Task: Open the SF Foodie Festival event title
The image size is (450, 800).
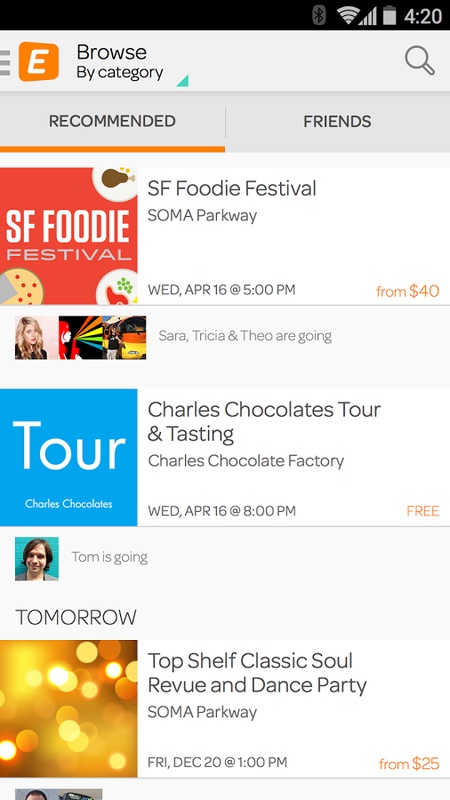Action: 232,188
